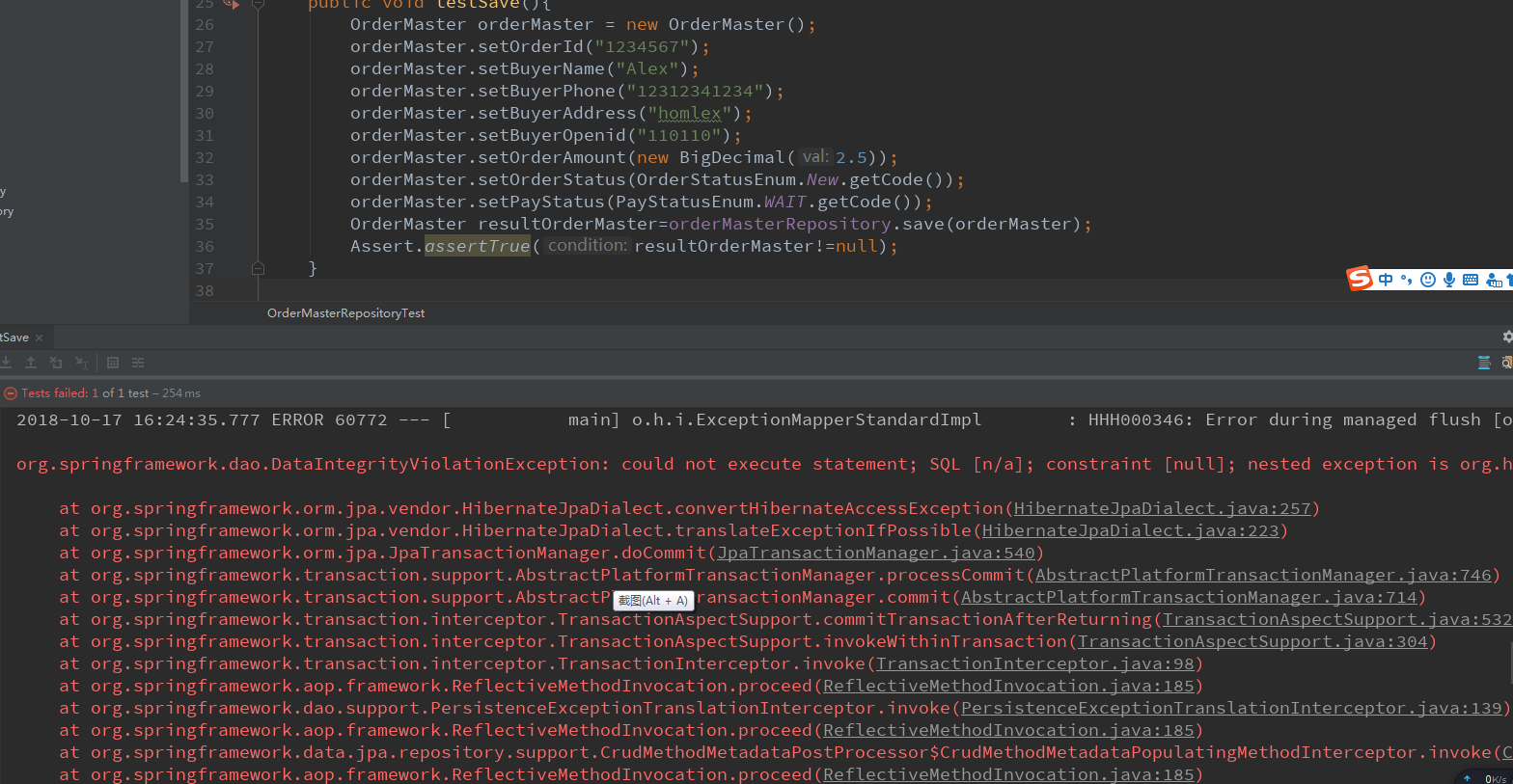Viewport: 1513px width, 784px height.
Task: Open AbstractPlatformTransactionManager.java:714 link
Action: coord(1190,597)
